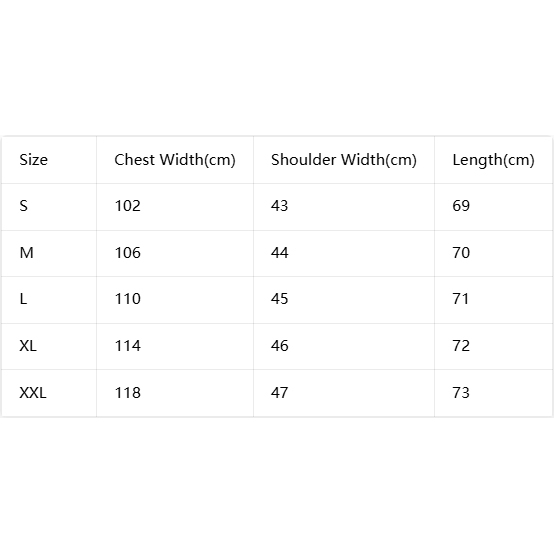Click chest width value 110
This screenshot has height=554, width=554.
pyautogui.click(x=128, y=299)
